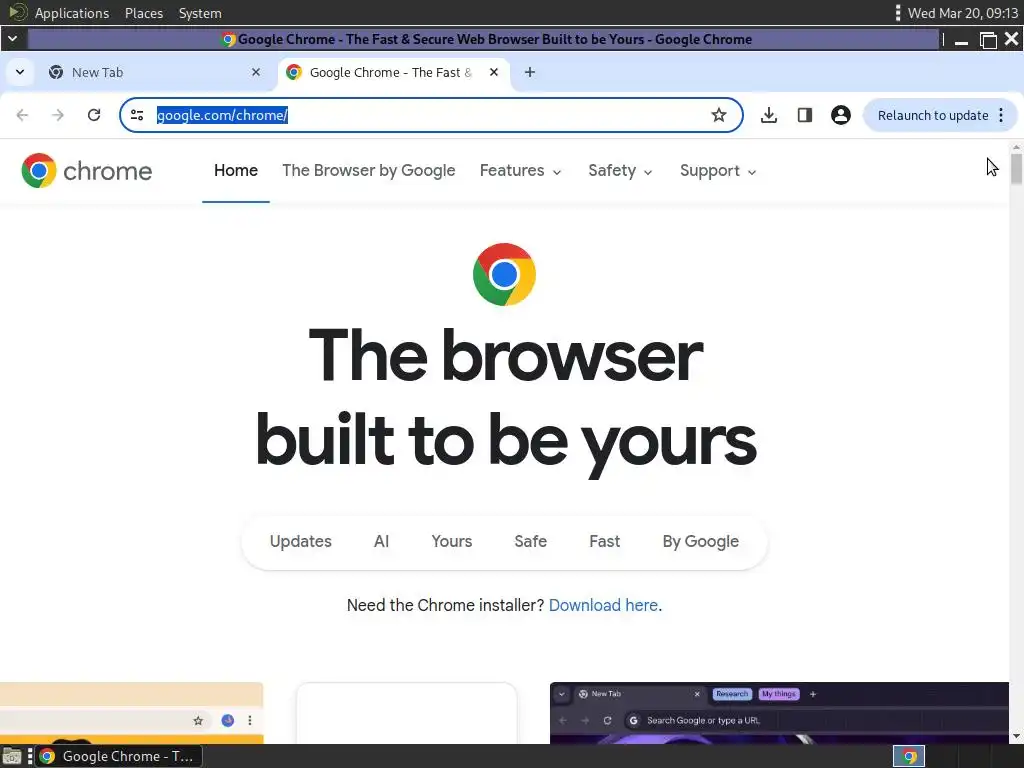The width and height of the screenshot is (1024, 768).
Task: Jump to the AI section
Action: coord(381,541)
